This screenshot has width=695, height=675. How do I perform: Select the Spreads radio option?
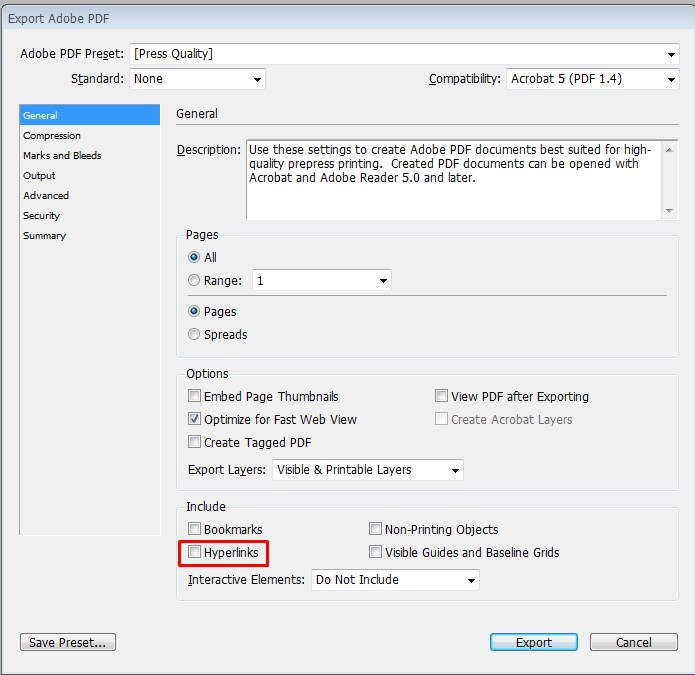click(194, 334)
